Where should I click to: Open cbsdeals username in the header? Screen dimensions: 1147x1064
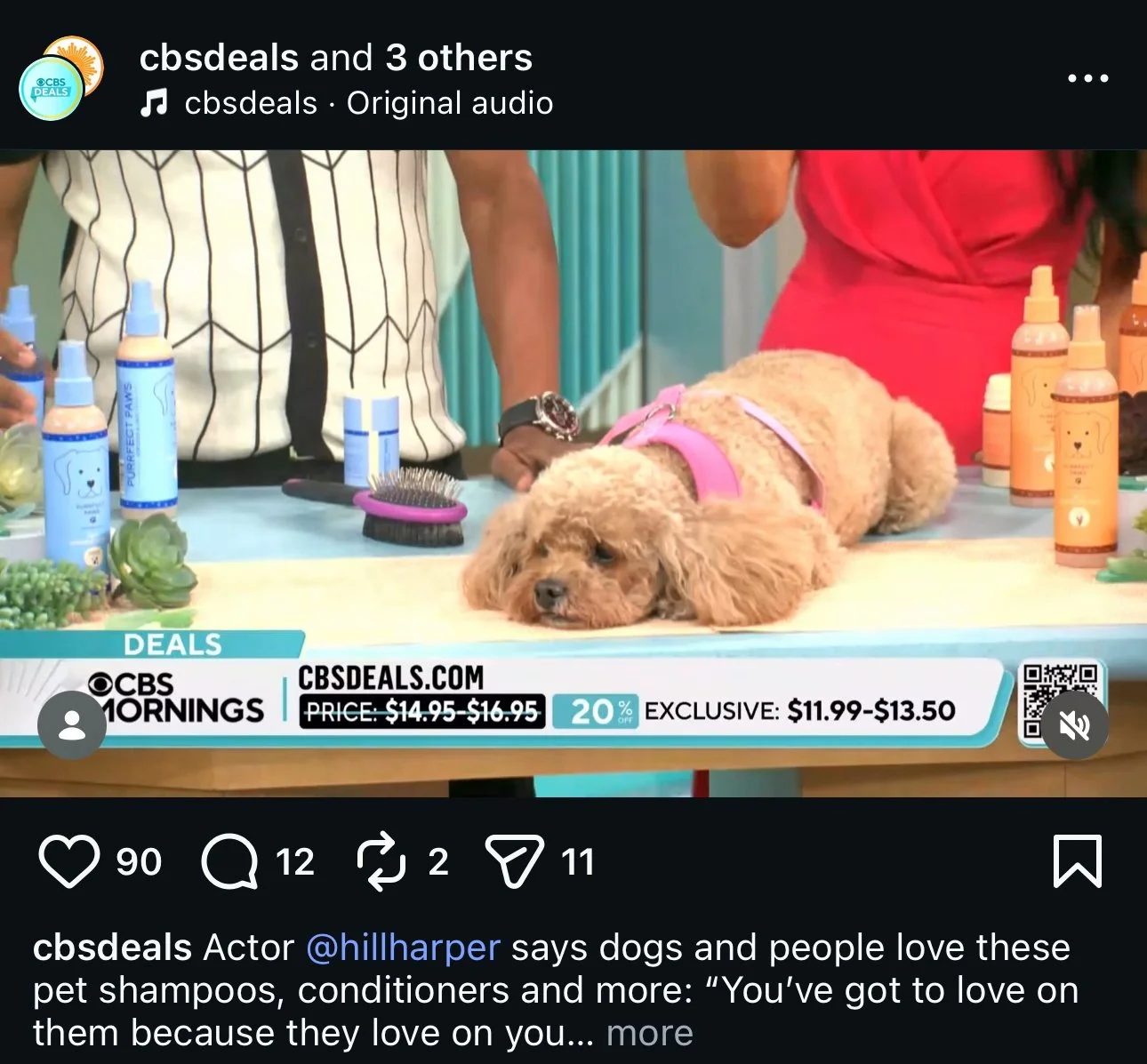(x=219, y=58)
